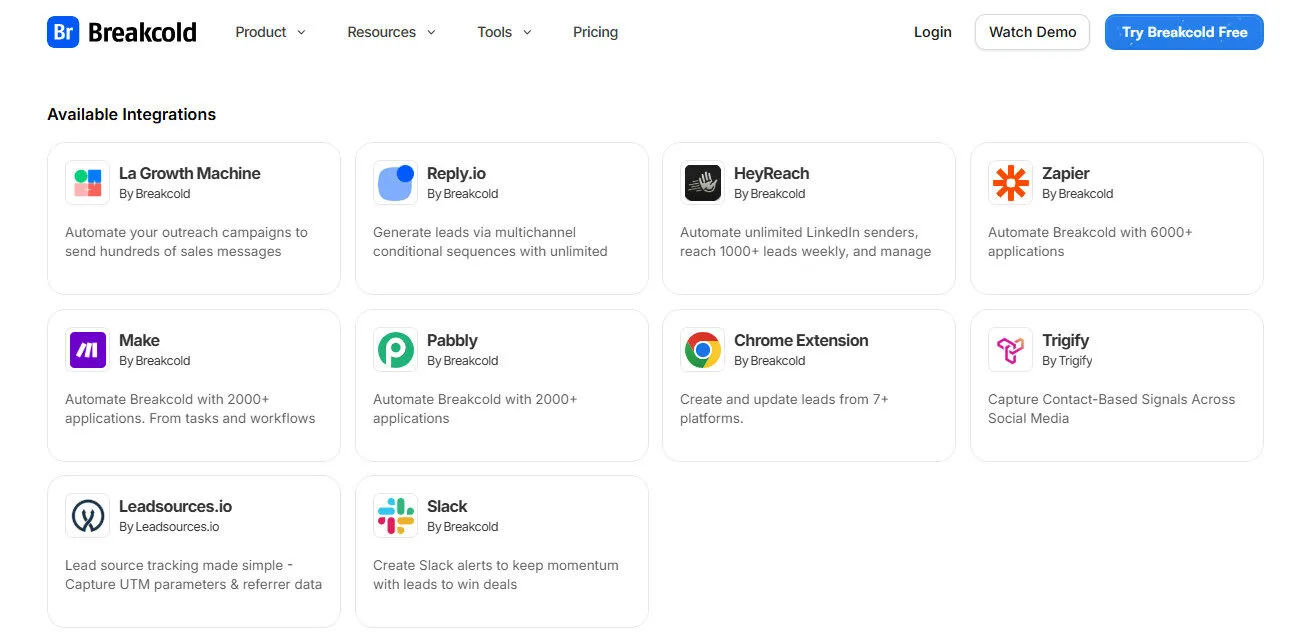Click the Trigify integration logo
Image resolution: width=1302 pixels, height=632 pixels.
(x=1010, y=350)
